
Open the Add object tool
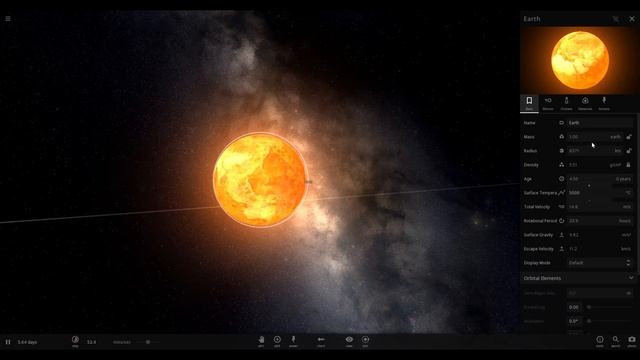pos(277,340)
